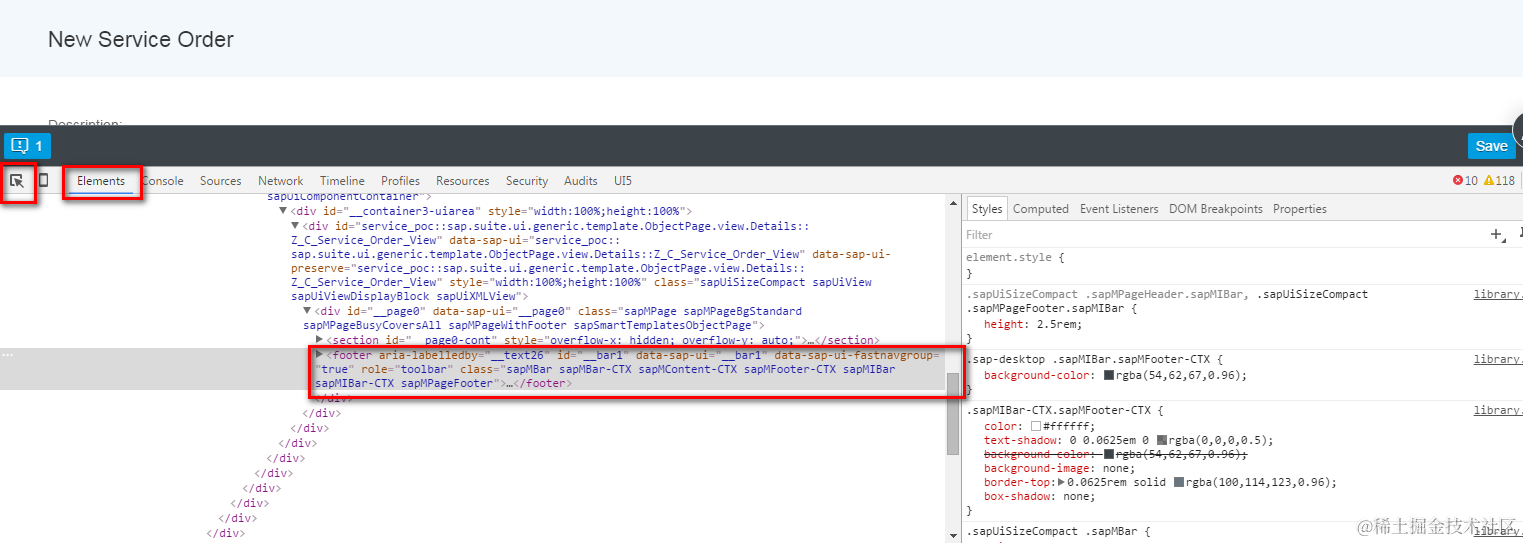This screenshot has width=1523, height=543.
Task: Open the Resources tab
Action: coord(462,181)
